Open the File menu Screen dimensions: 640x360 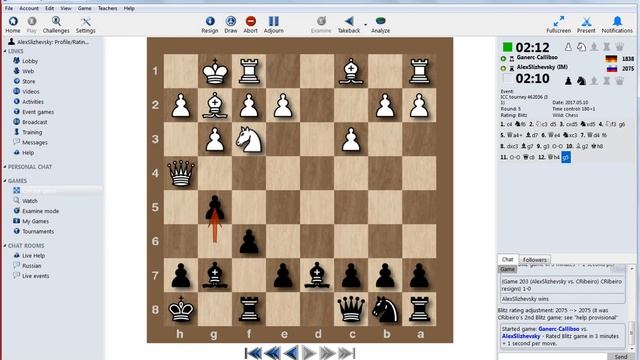tap(9, 8)
